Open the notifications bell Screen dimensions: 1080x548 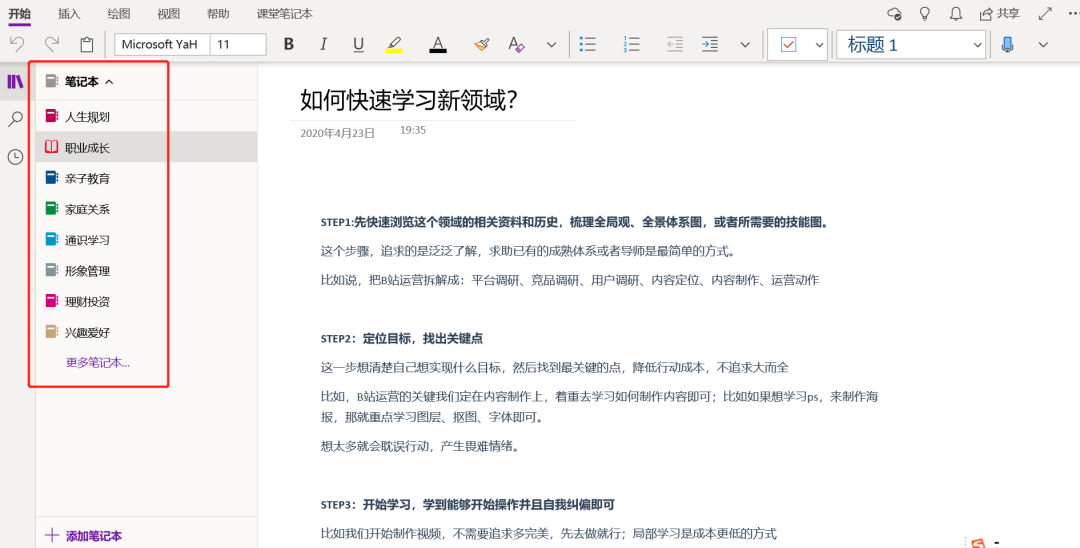956,13
